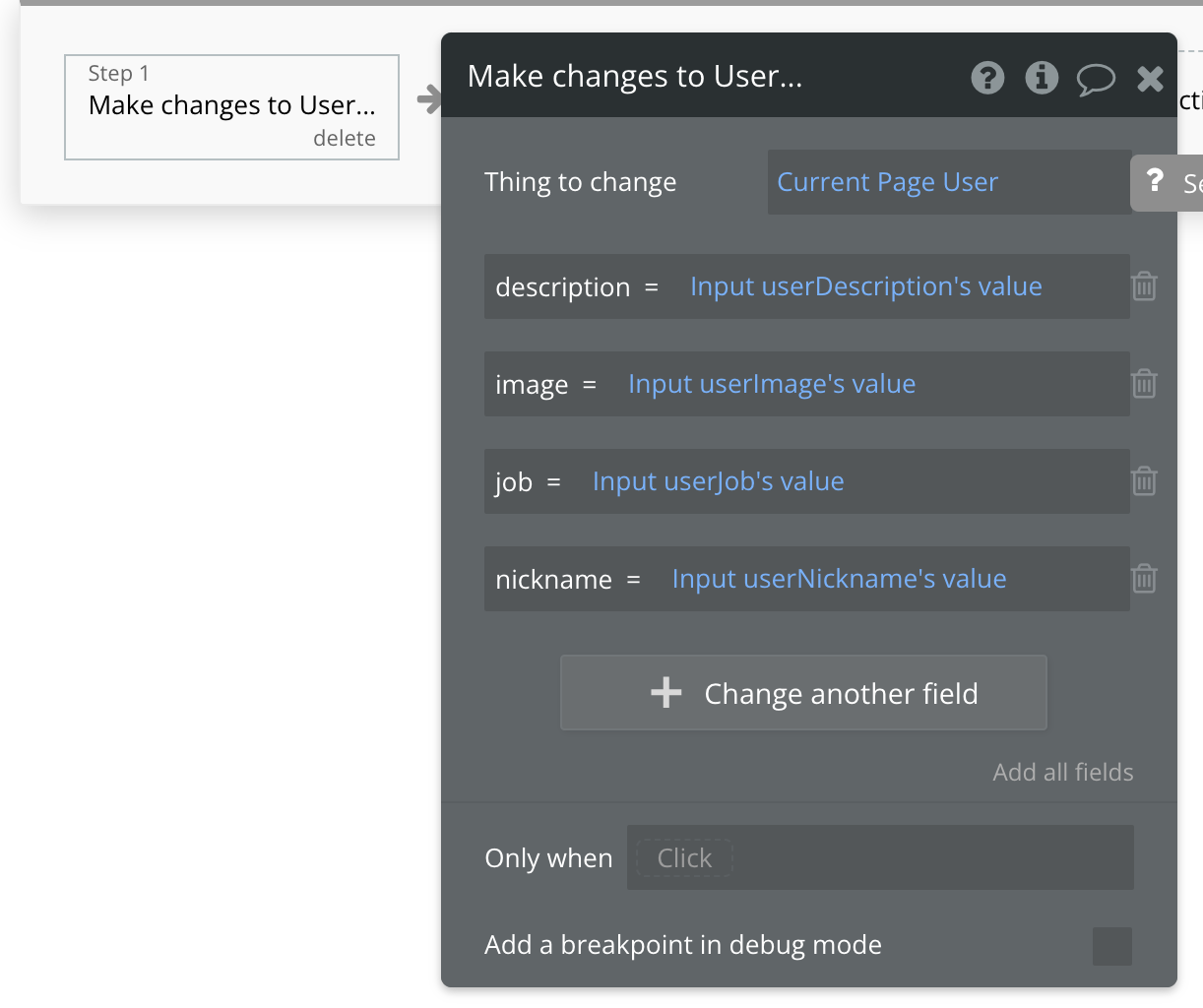The height and width of the screenshot is (1008, 1203).
Task: Click the Add all fields link
Action: 1062,773
